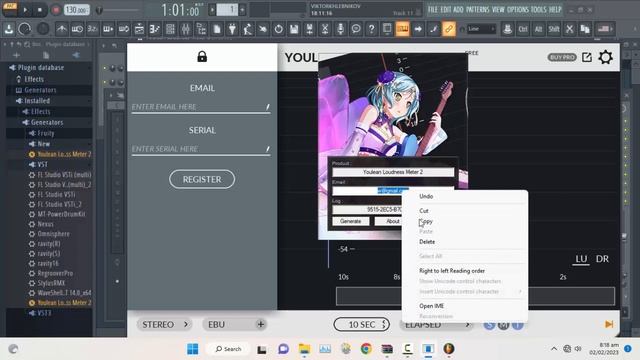Toggle the Ctrl key button
The height and width of the screenshot is (360, 640).
(x=523, y=29)
